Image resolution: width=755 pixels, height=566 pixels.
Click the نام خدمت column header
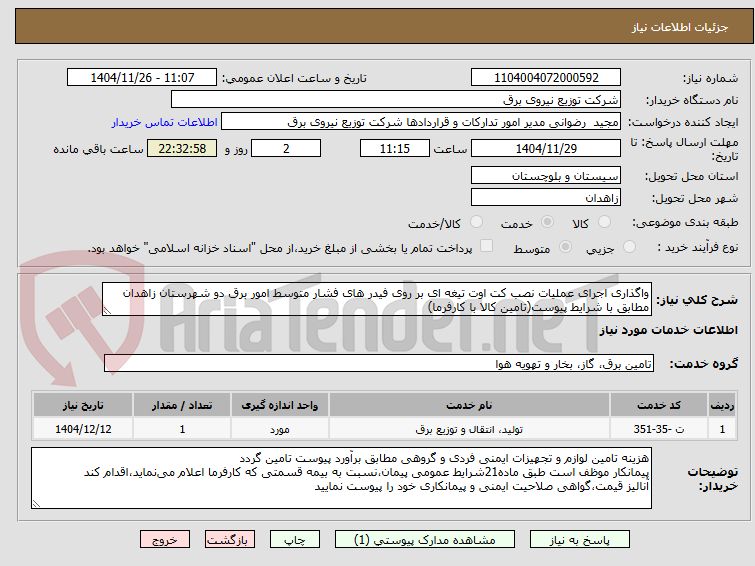point(469,405)
